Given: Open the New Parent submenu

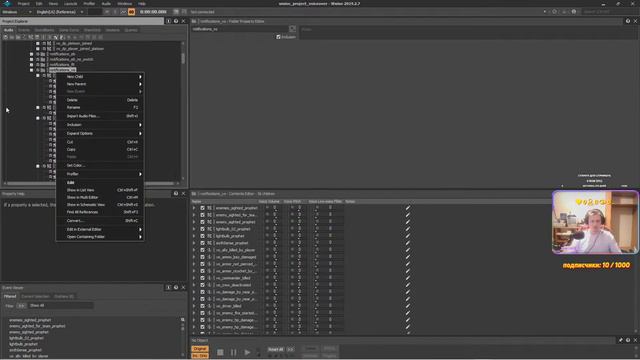Looking at the screenshot, I should click(x=100, y=84).
